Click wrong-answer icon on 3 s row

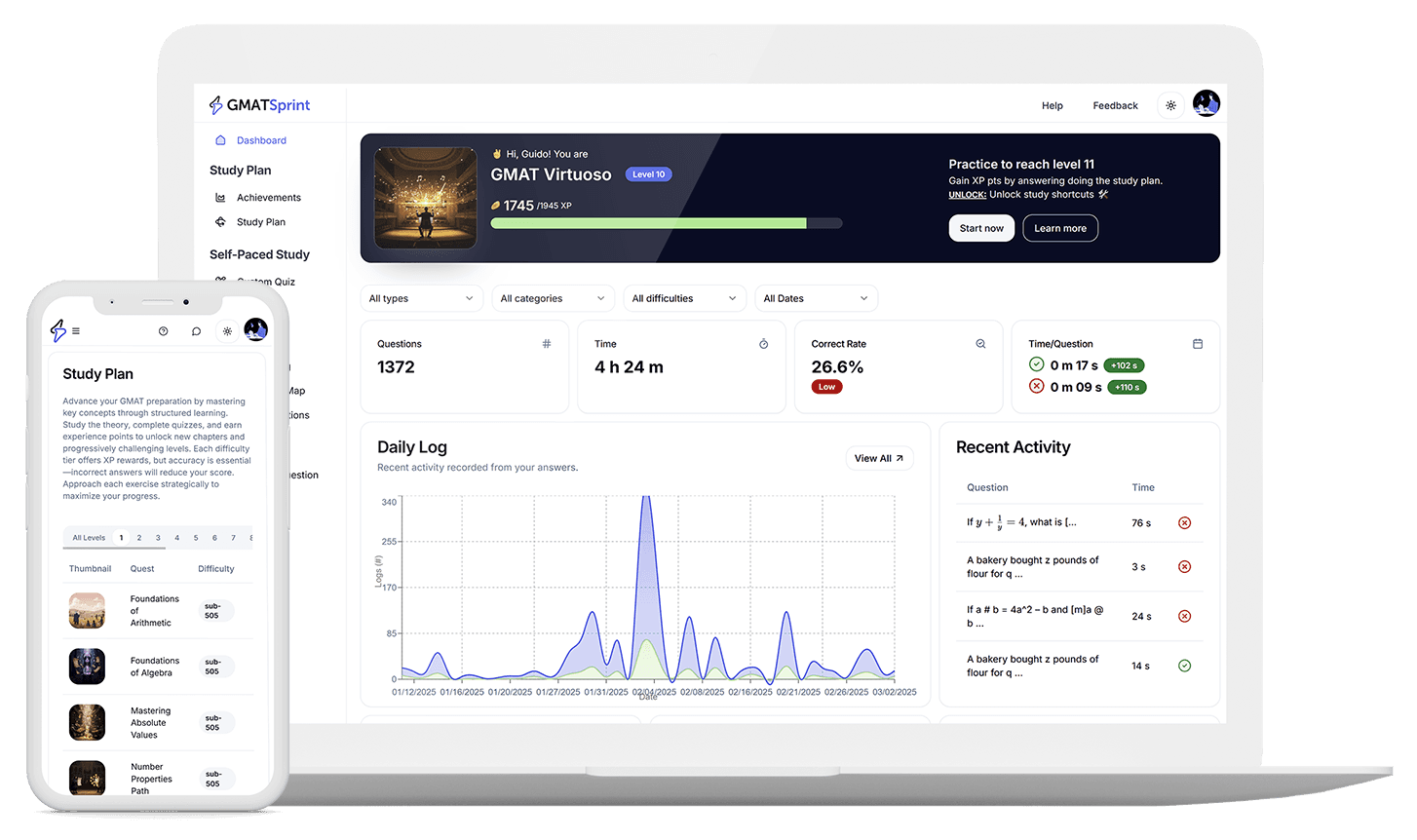pos(1185,567)
